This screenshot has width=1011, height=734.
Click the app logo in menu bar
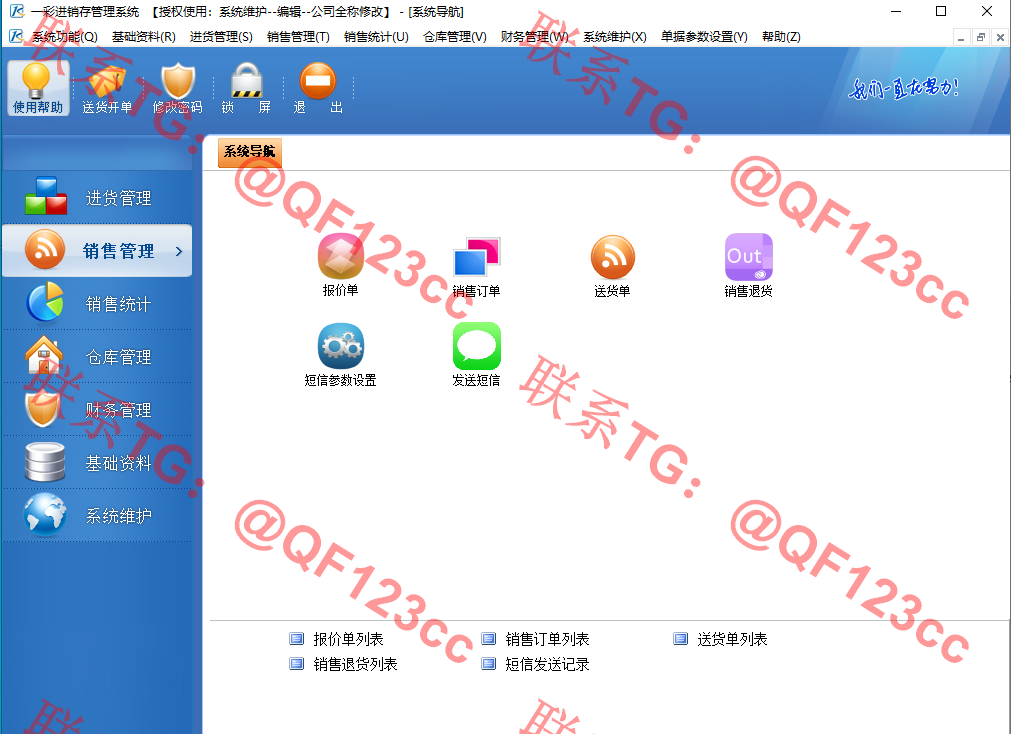tap(16, 36)
